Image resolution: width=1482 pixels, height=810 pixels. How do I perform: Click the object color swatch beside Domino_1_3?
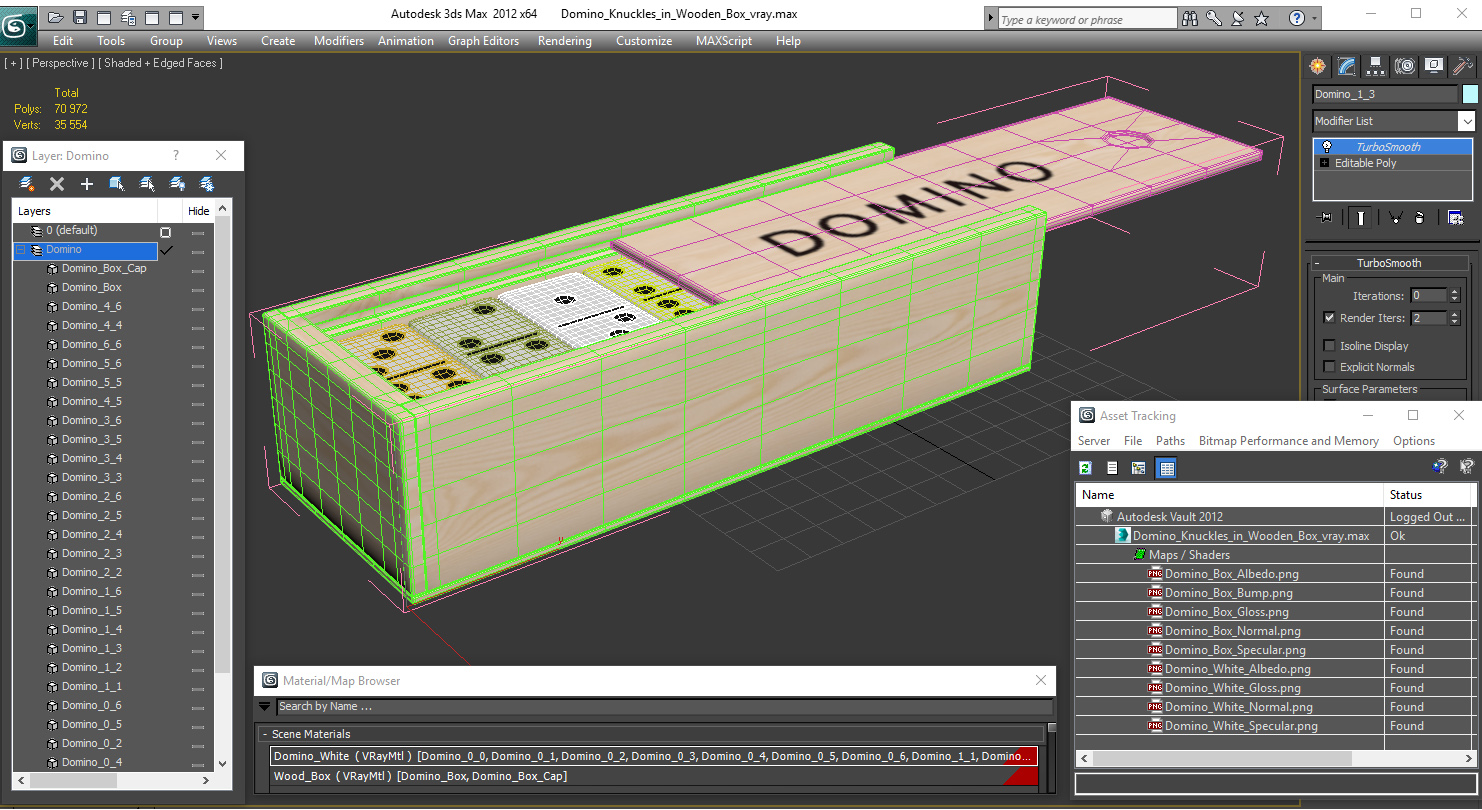1469,94
